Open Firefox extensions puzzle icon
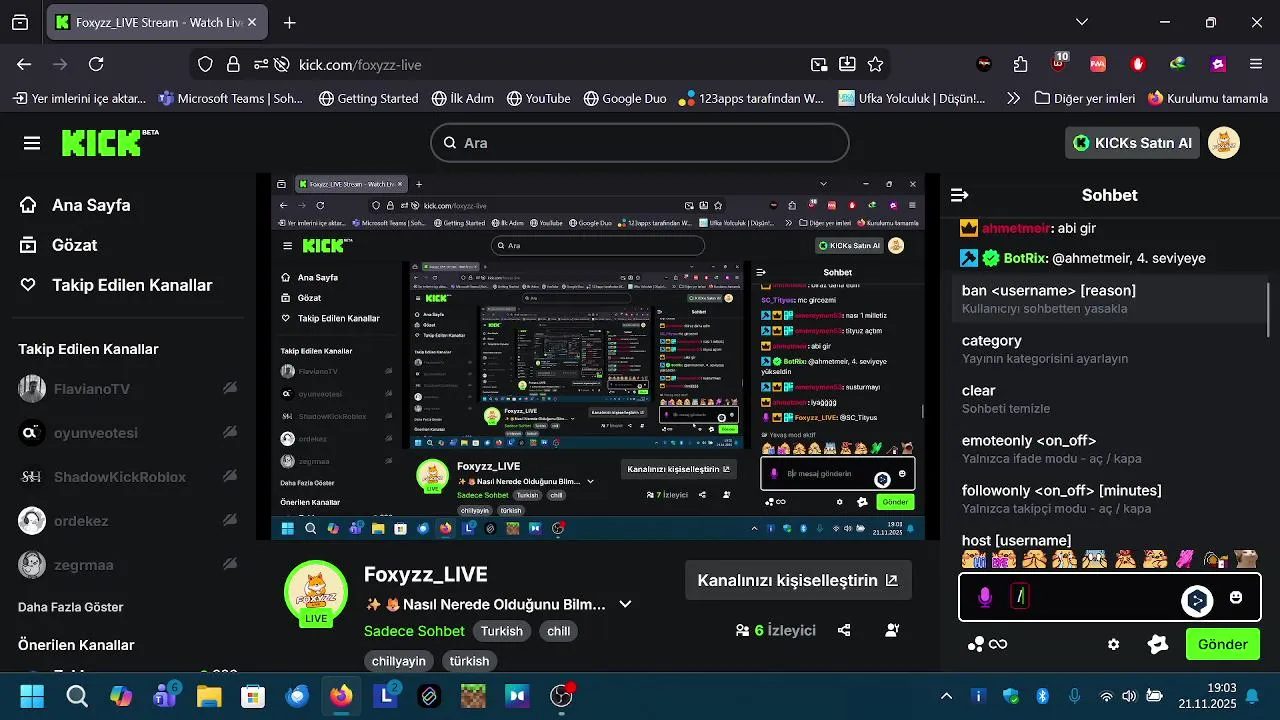Image resolution: width=1280 pixels, height=720 pixels. pos(1020,64)
